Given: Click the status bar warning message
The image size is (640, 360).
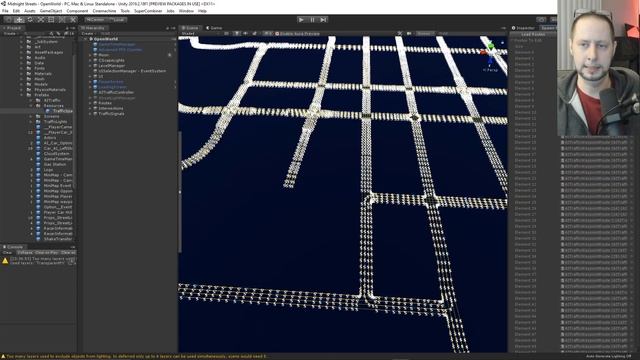Looking at the screenshot, I should coord(136,356).
